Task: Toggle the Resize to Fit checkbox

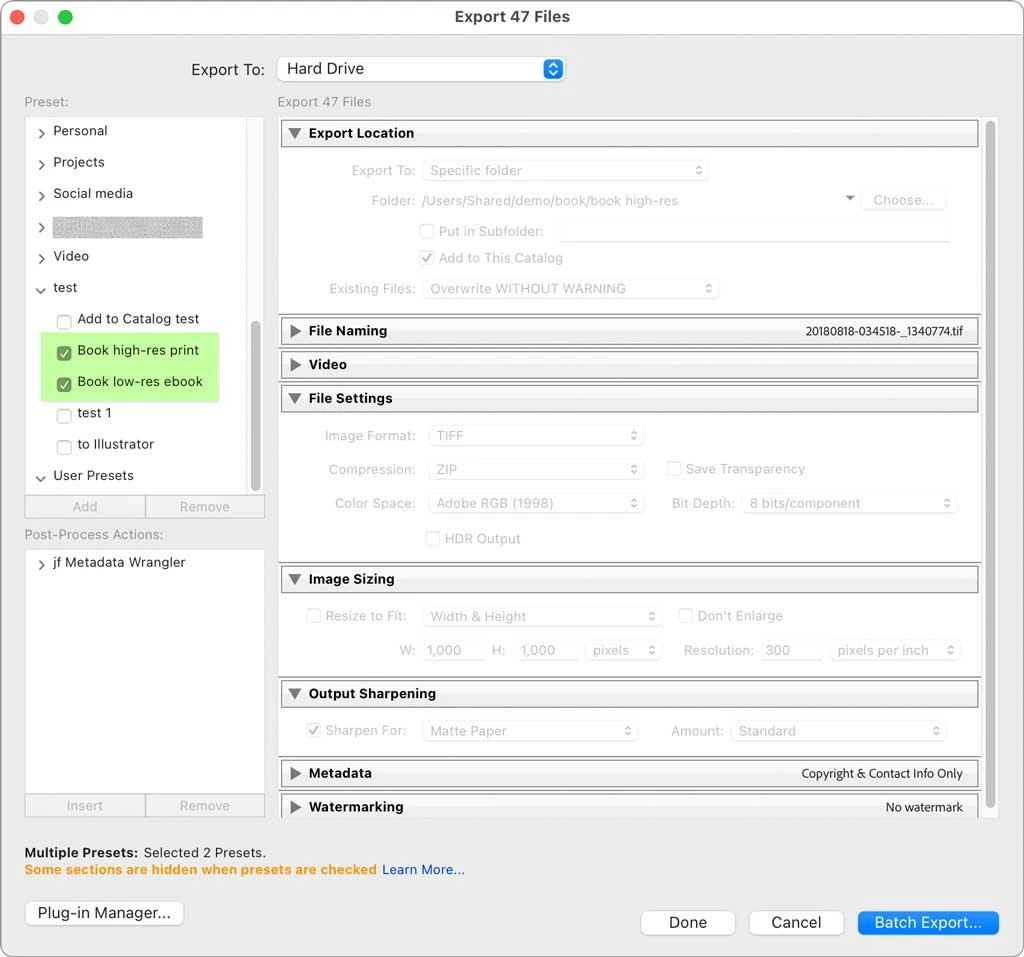Action: (x=313, y=615)
